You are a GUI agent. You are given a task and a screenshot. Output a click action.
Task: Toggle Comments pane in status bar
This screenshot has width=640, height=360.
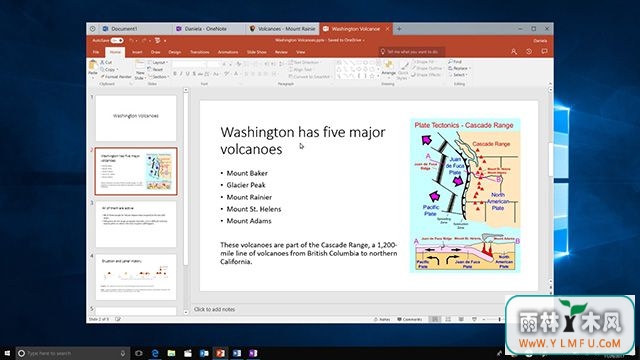409,319
